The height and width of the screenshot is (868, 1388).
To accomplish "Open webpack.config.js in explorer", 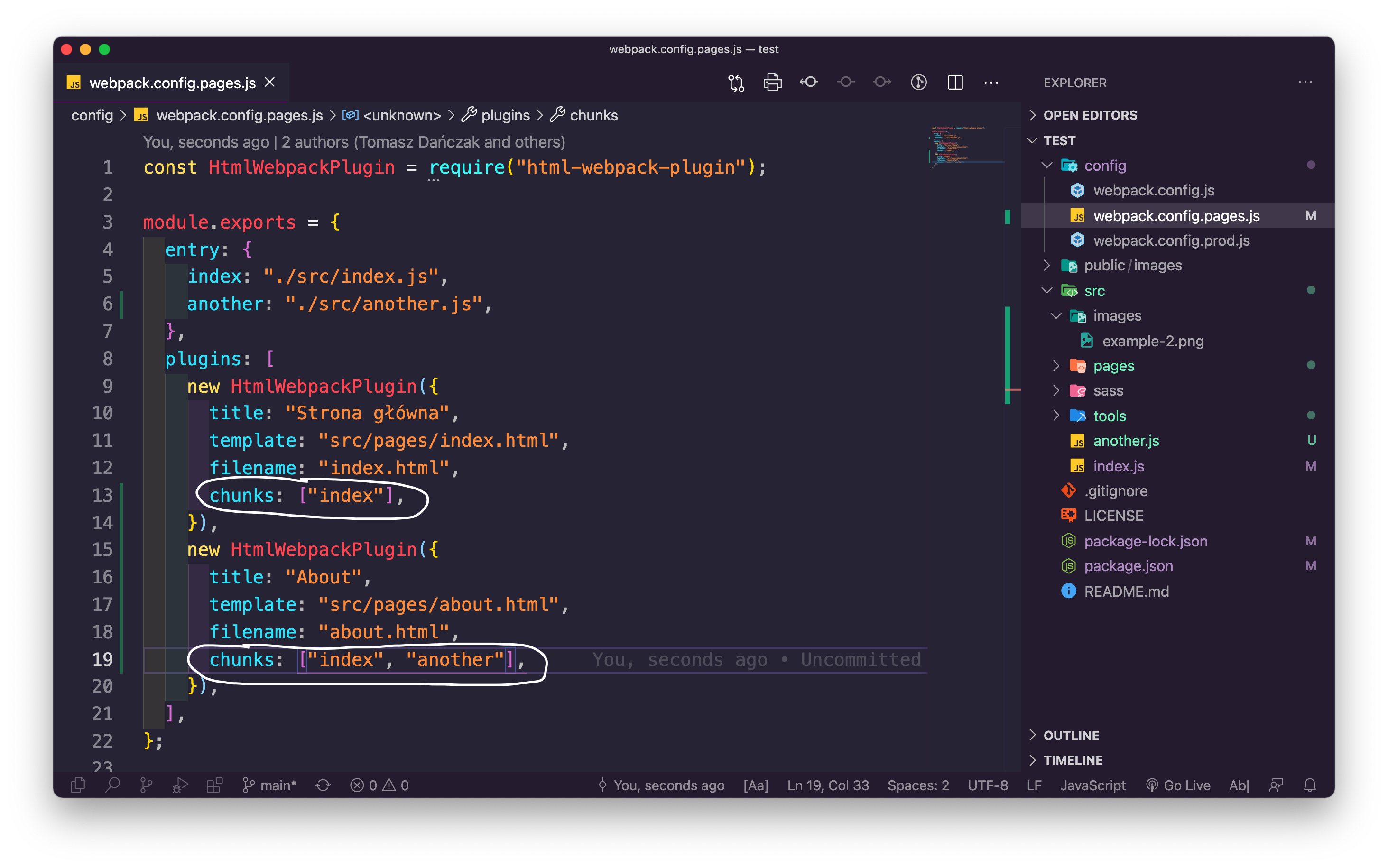I will point(1177,190).
